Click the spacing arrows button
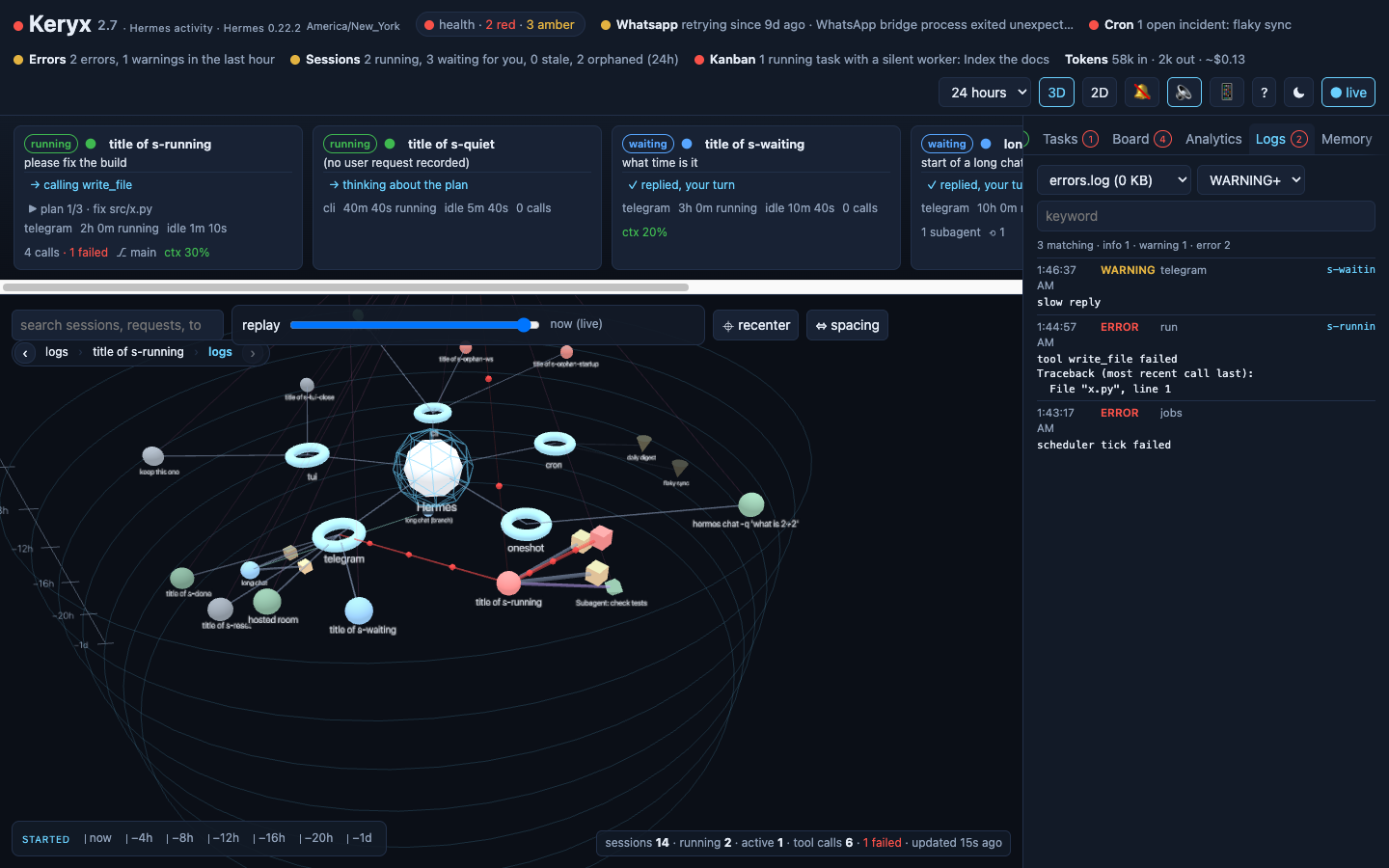1389x868 pixels. tap(847, 325)
